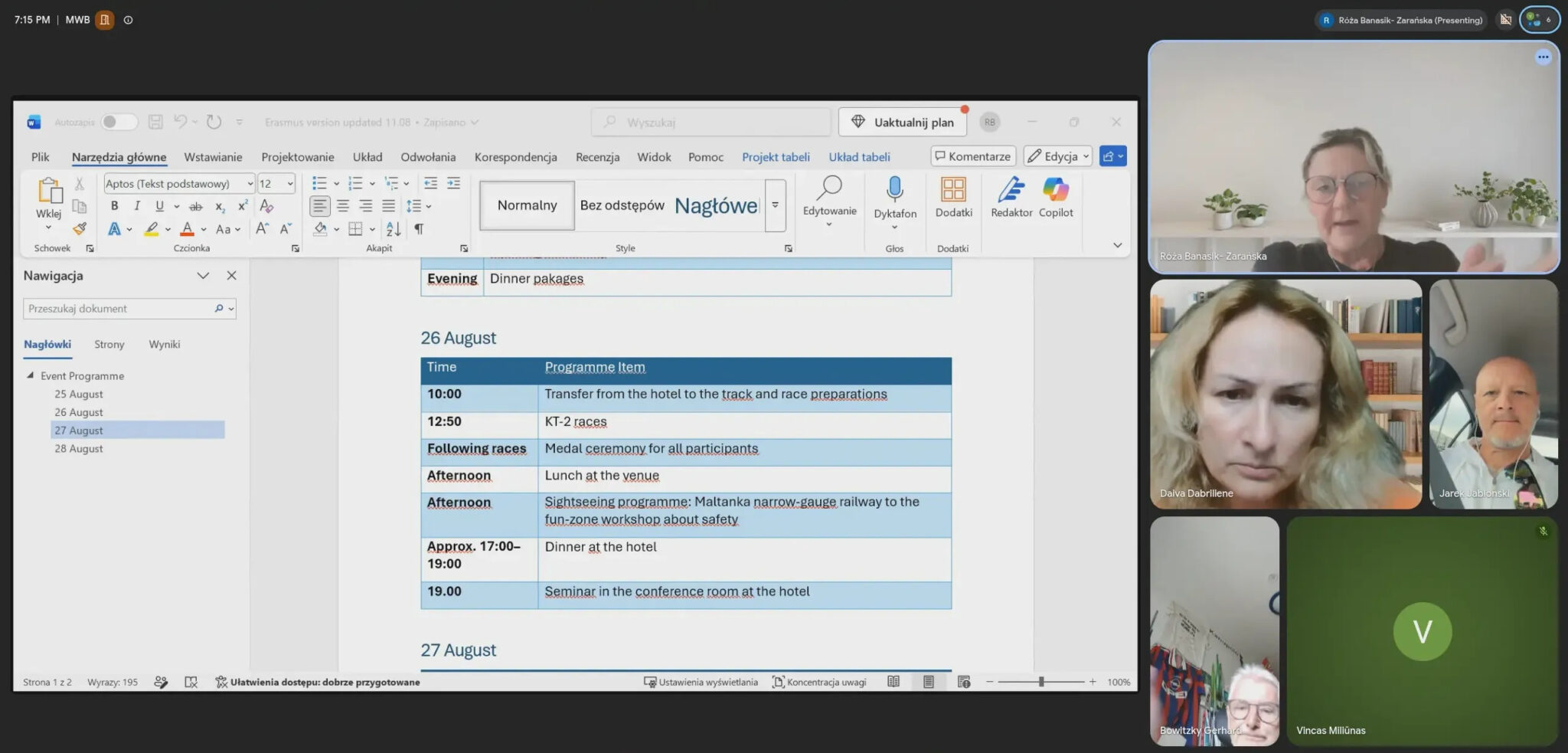Click the Format Painter brush
The height and width of the screenshot is (753, 1568).
[x=80, y=228]
